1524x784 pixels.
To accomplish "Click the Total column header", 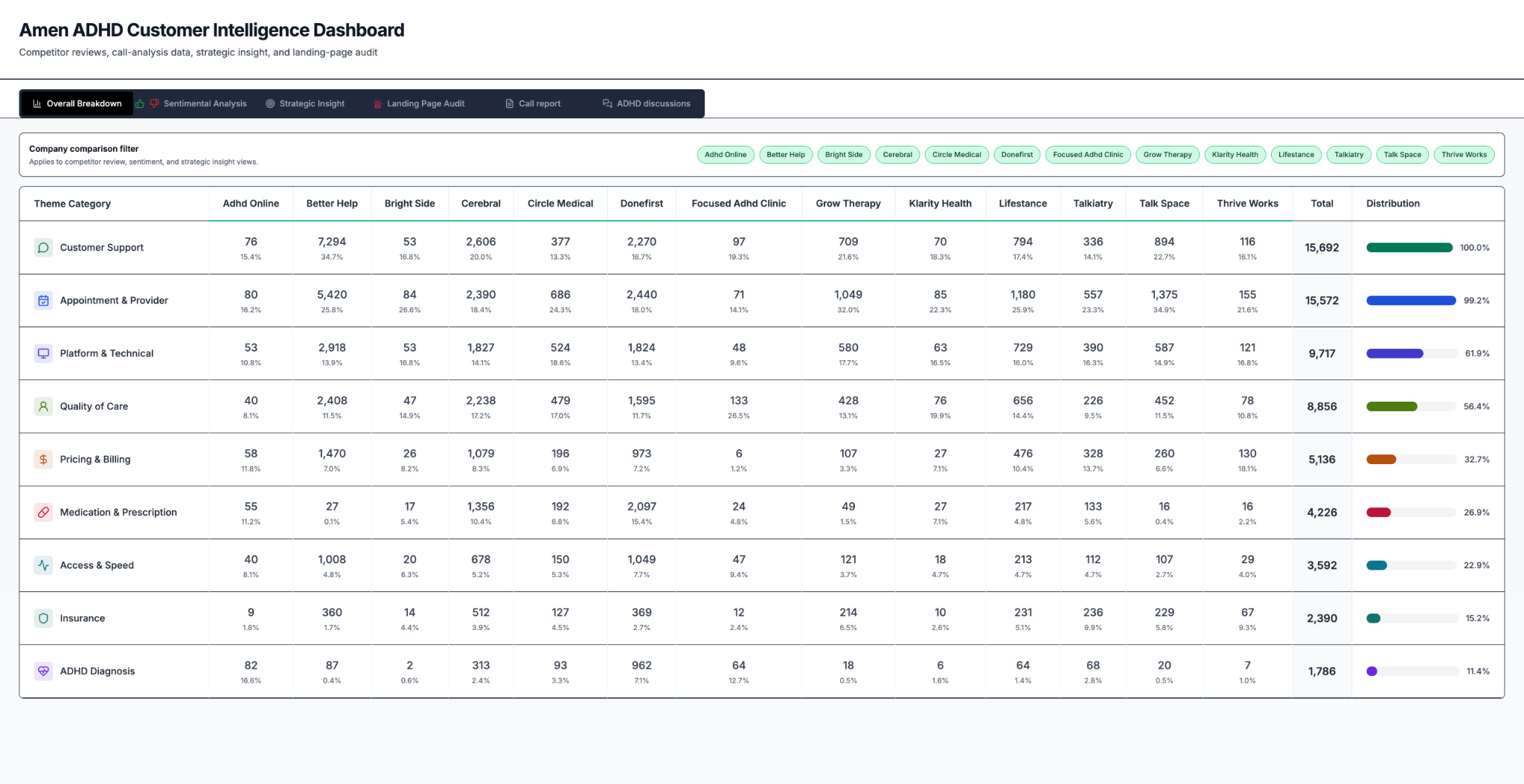I will [1322, 204].
